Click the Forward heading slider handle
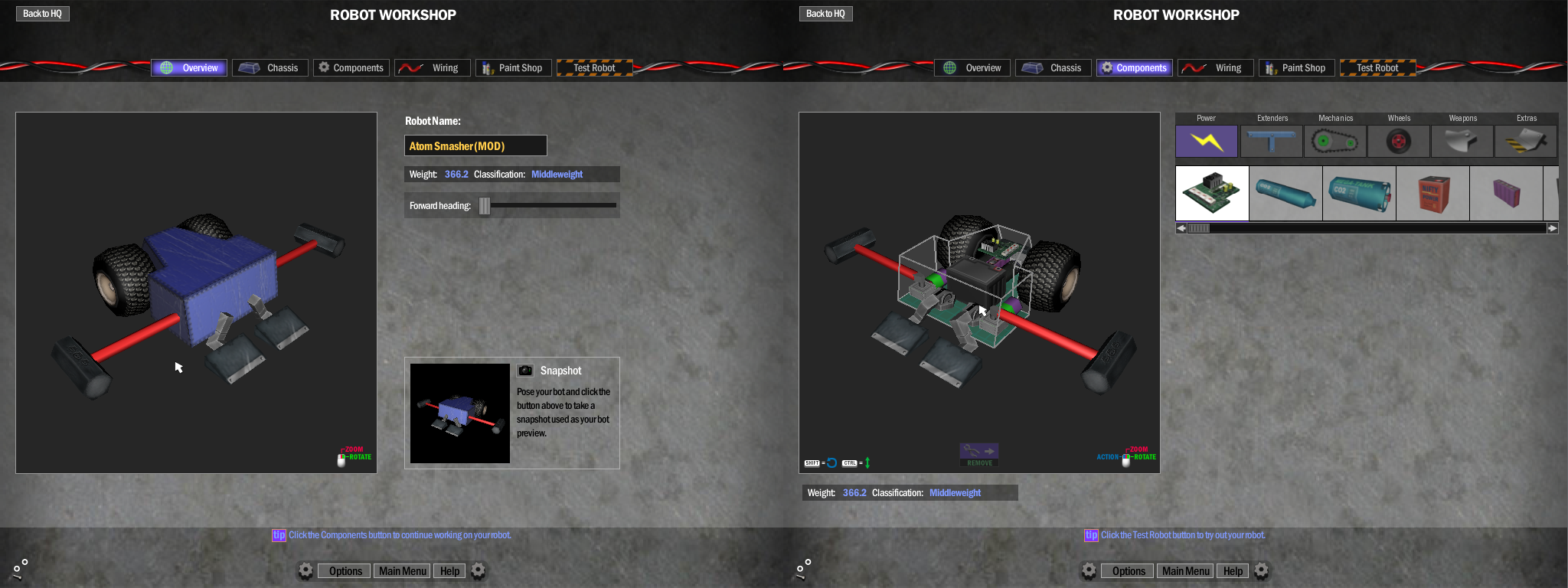Image resolution: width=1568 pixels, height=588 pixels. point(484,205)
